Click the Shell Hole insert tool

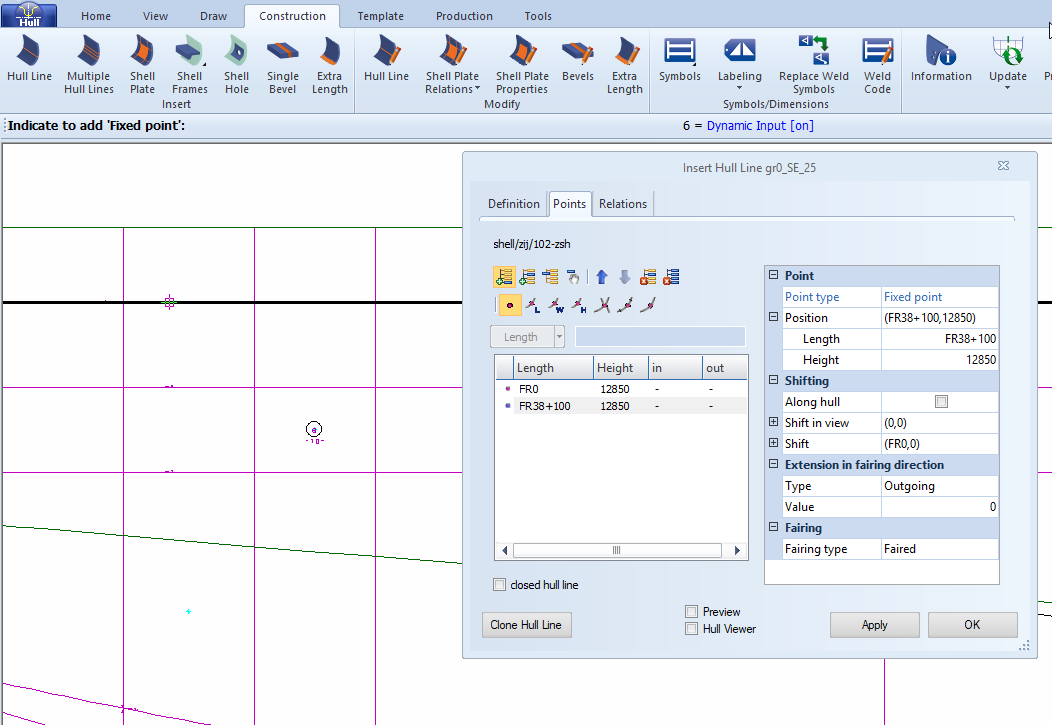pos(236,64)
